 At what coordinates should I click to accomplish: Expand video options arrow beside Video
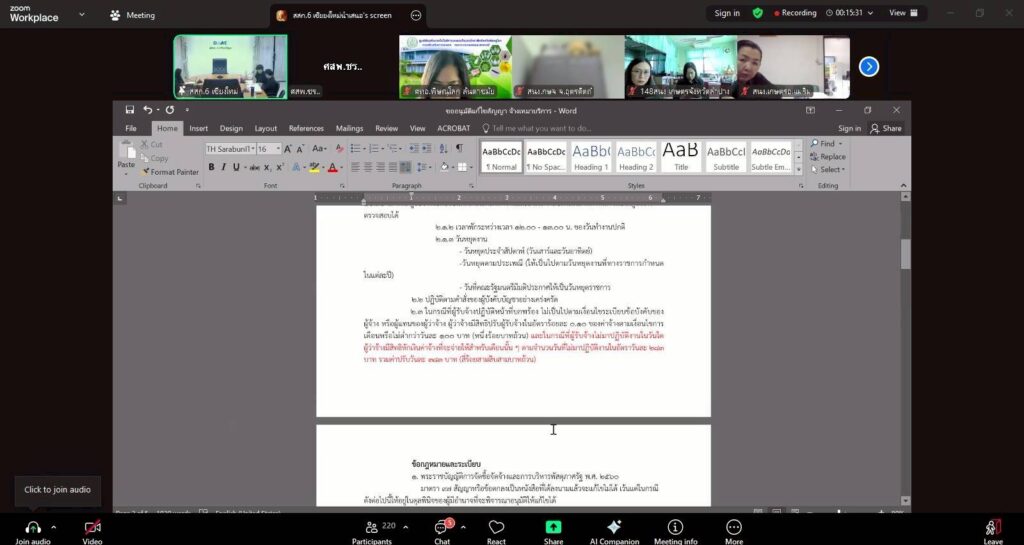pos(113,526)
